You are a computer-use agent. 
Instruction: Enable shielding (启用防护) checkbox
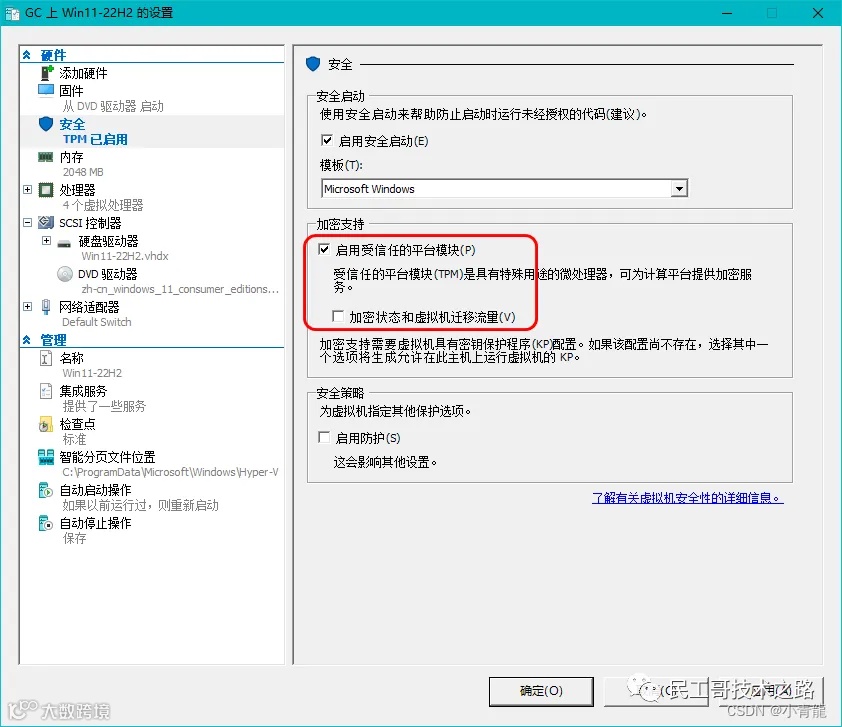coord(324,438)
